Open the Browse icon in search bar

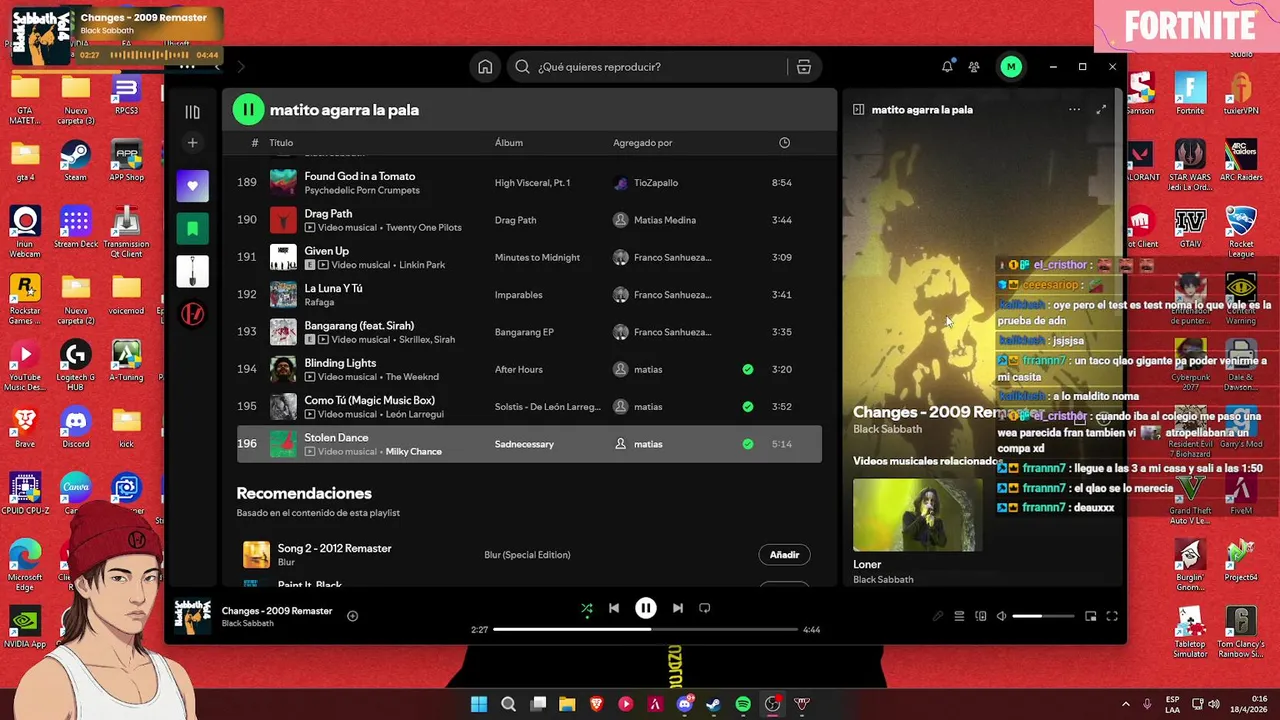point(803,67)
